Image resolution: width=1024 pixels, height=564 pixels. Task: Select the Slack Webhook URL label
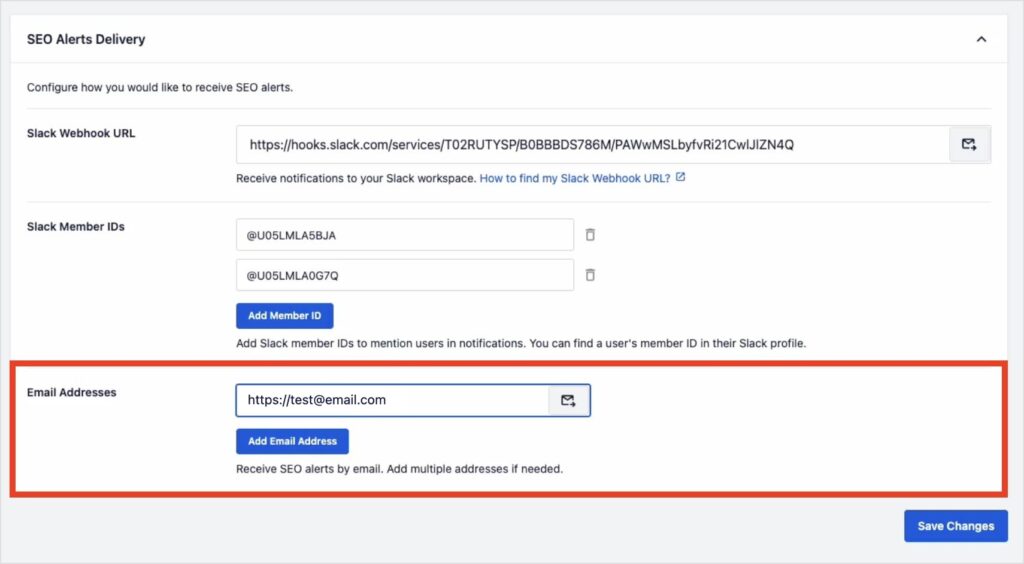(x=81, y=133)
